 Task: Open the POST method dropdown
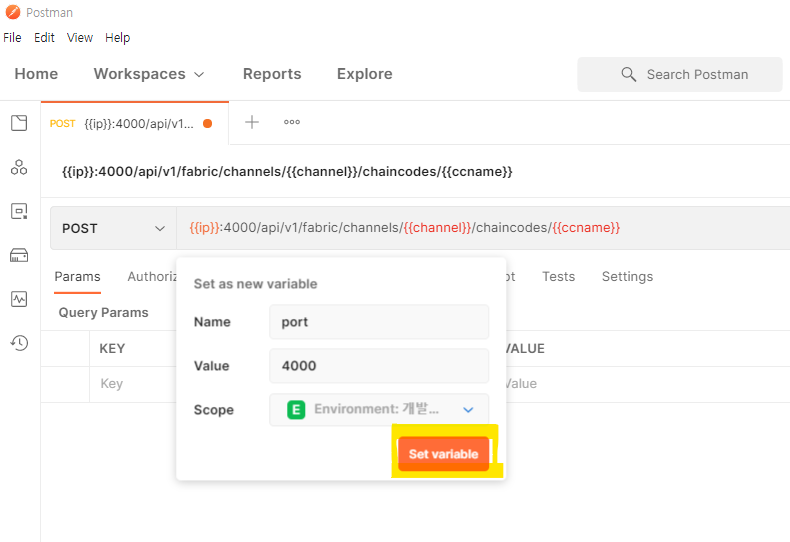point(113,228)
